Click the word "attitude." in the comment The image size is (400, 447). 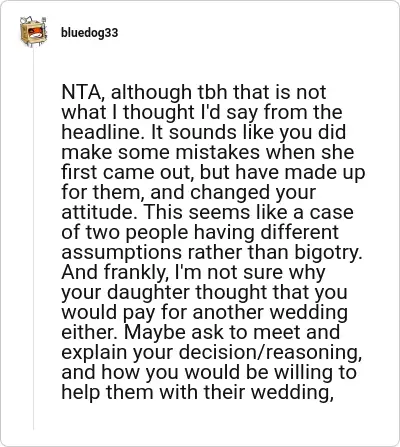[99, 212]
